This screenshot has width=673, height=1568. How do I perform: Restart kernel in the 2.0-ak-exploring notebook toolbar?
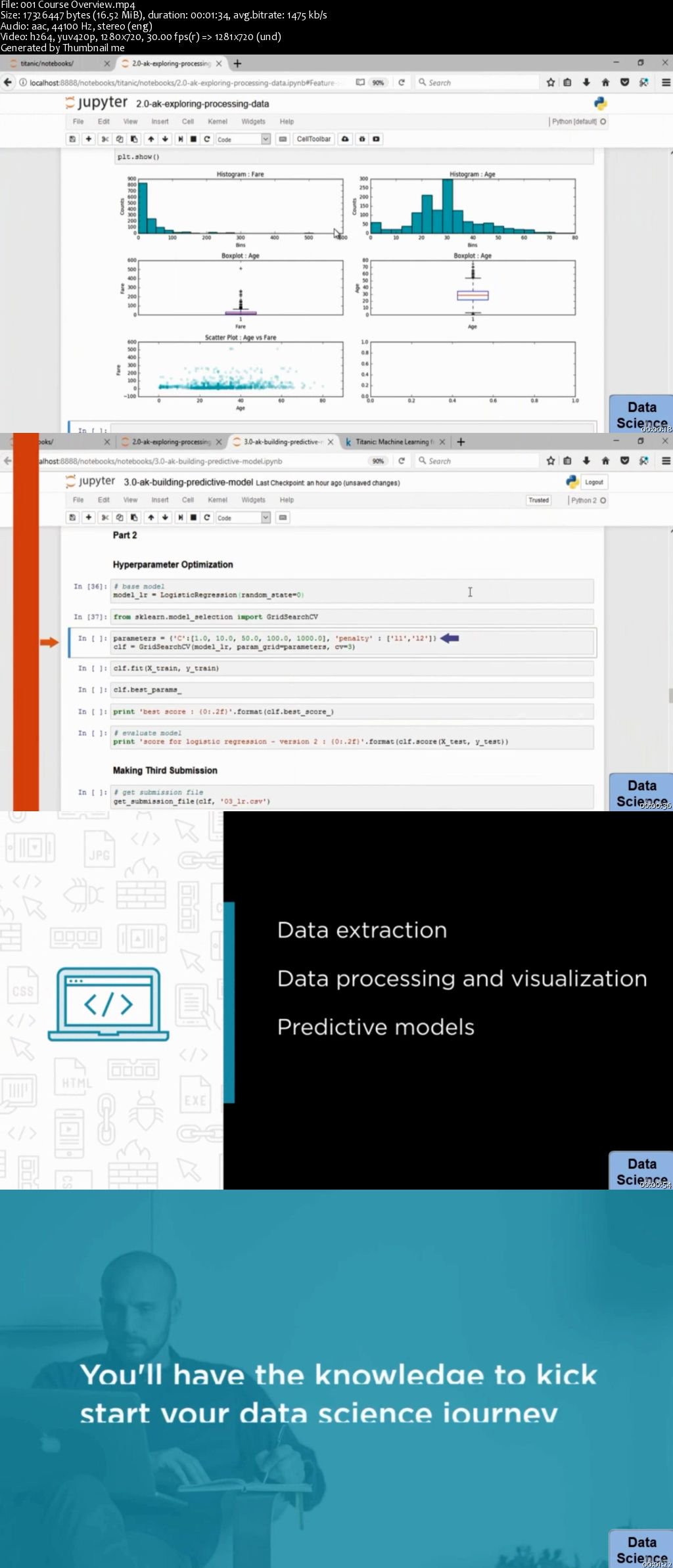[x=207, y=139]
